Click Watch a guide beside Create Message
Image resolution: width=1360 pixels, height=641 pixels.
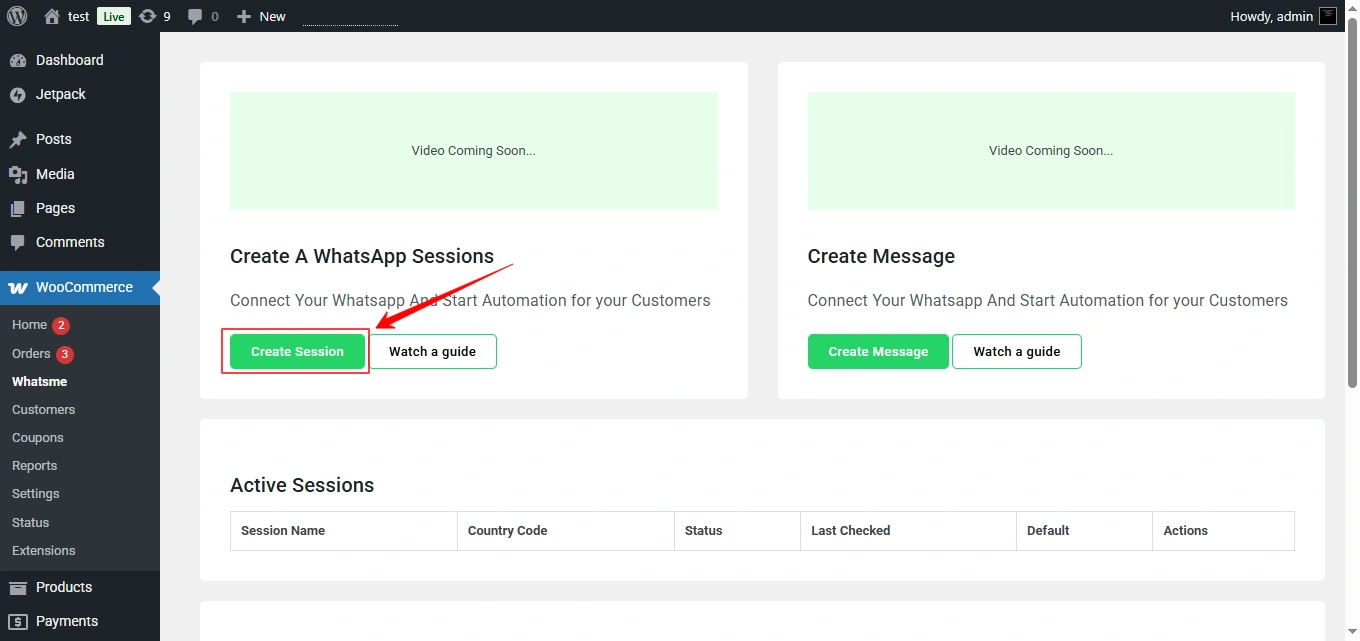(x=1016, y=351)
